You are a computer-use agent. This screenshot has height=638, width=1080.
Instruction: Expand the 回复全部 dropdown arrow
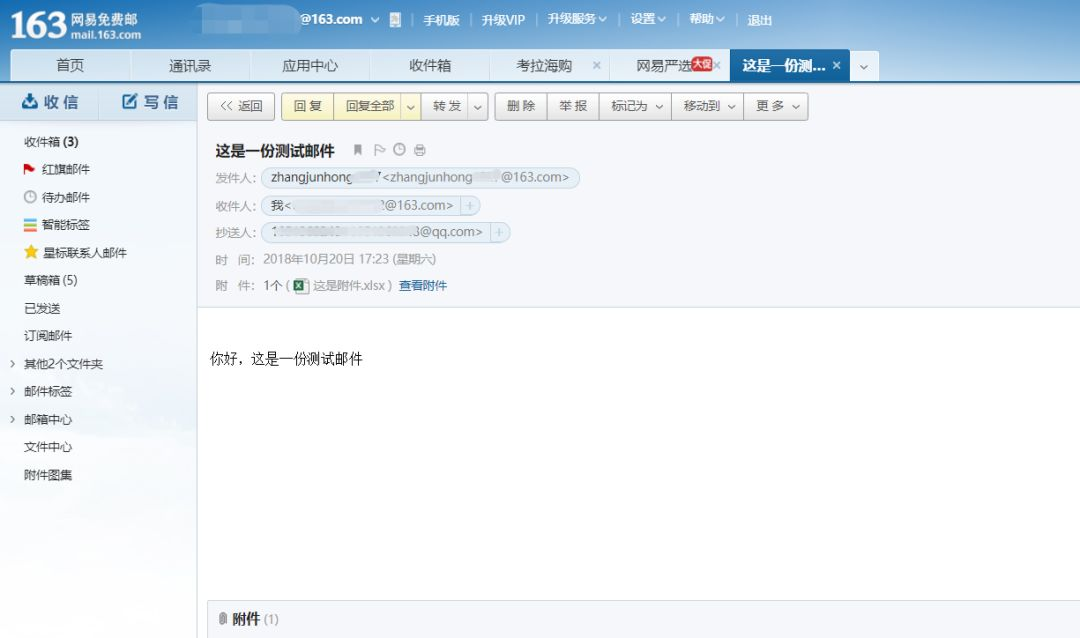pos(411,107)
